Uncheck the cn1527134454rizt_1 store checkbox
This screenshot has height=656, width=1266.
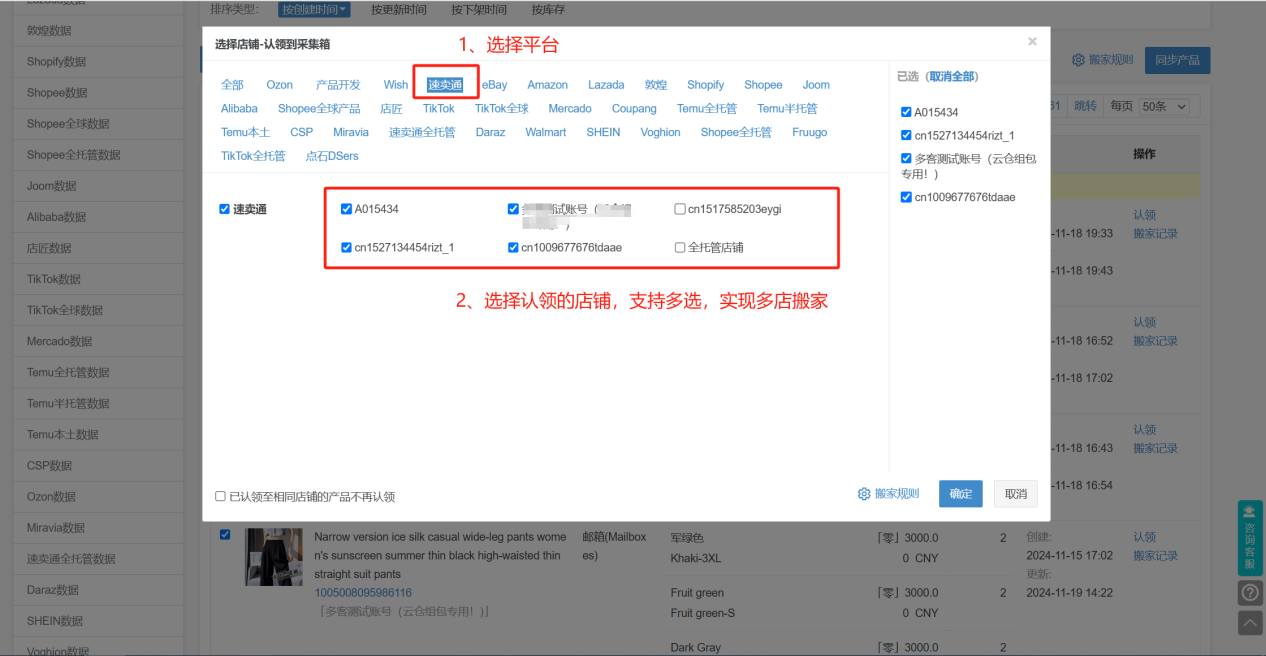[x=346, y=247]
